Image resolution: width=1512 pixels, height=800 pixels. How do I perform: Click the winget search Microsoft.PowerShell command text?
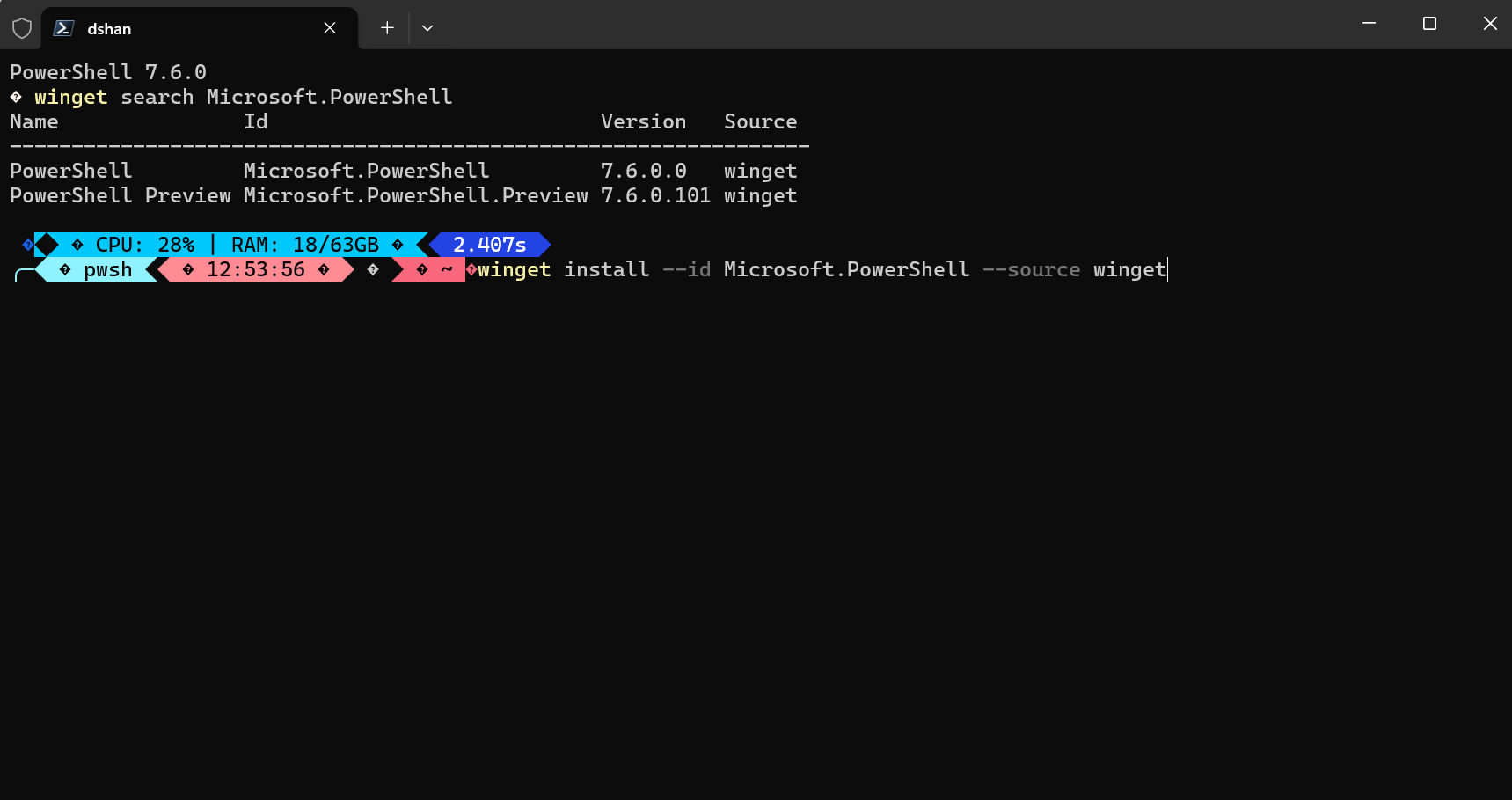(242, 97)
